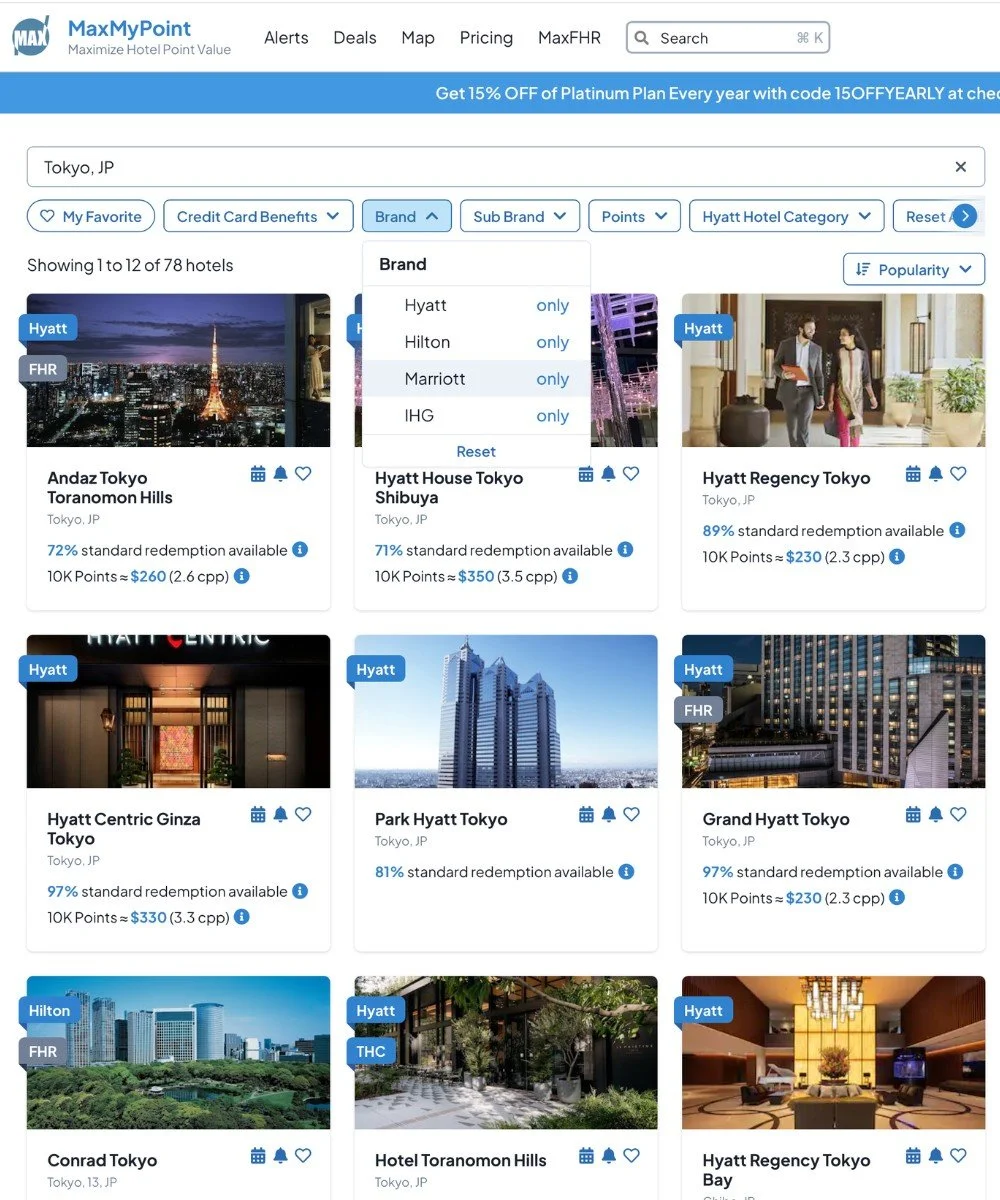The image size is (1000, 1200).
Task: Toggle the My Favorite filter button
Action: coord(91,217)
